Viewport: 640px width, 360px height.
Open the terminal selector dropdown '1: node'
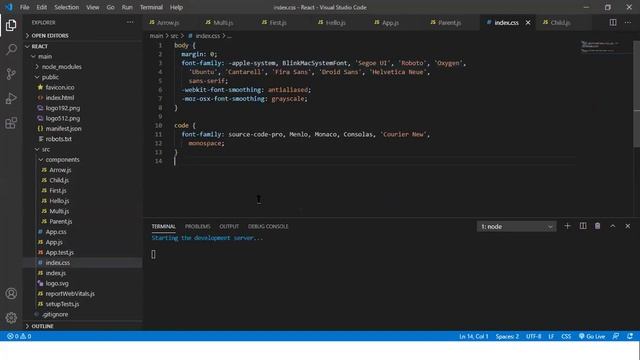click(516, 227)
